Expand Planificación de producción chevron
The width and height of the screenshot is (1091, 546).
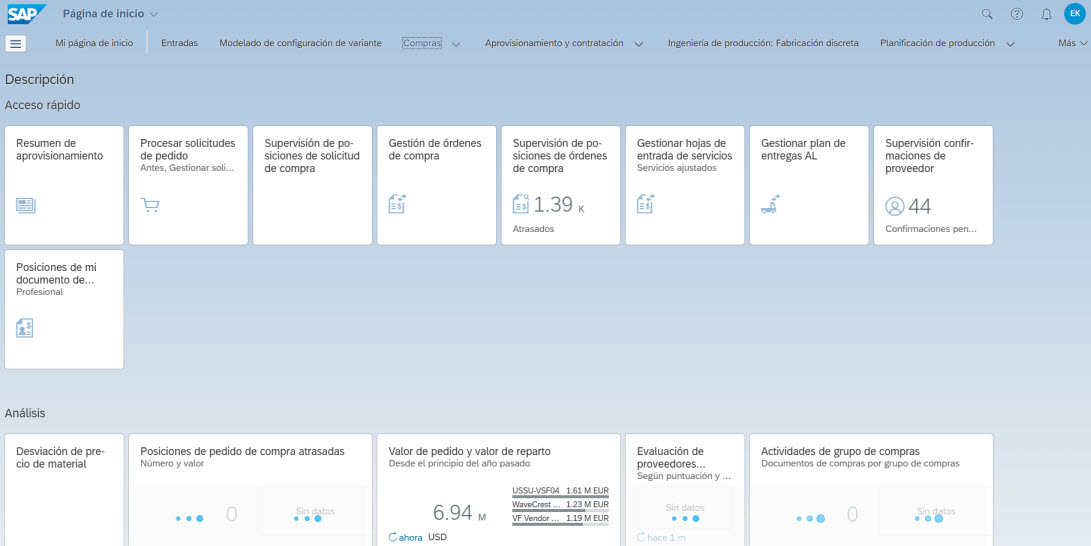(x=1010, y=44)
